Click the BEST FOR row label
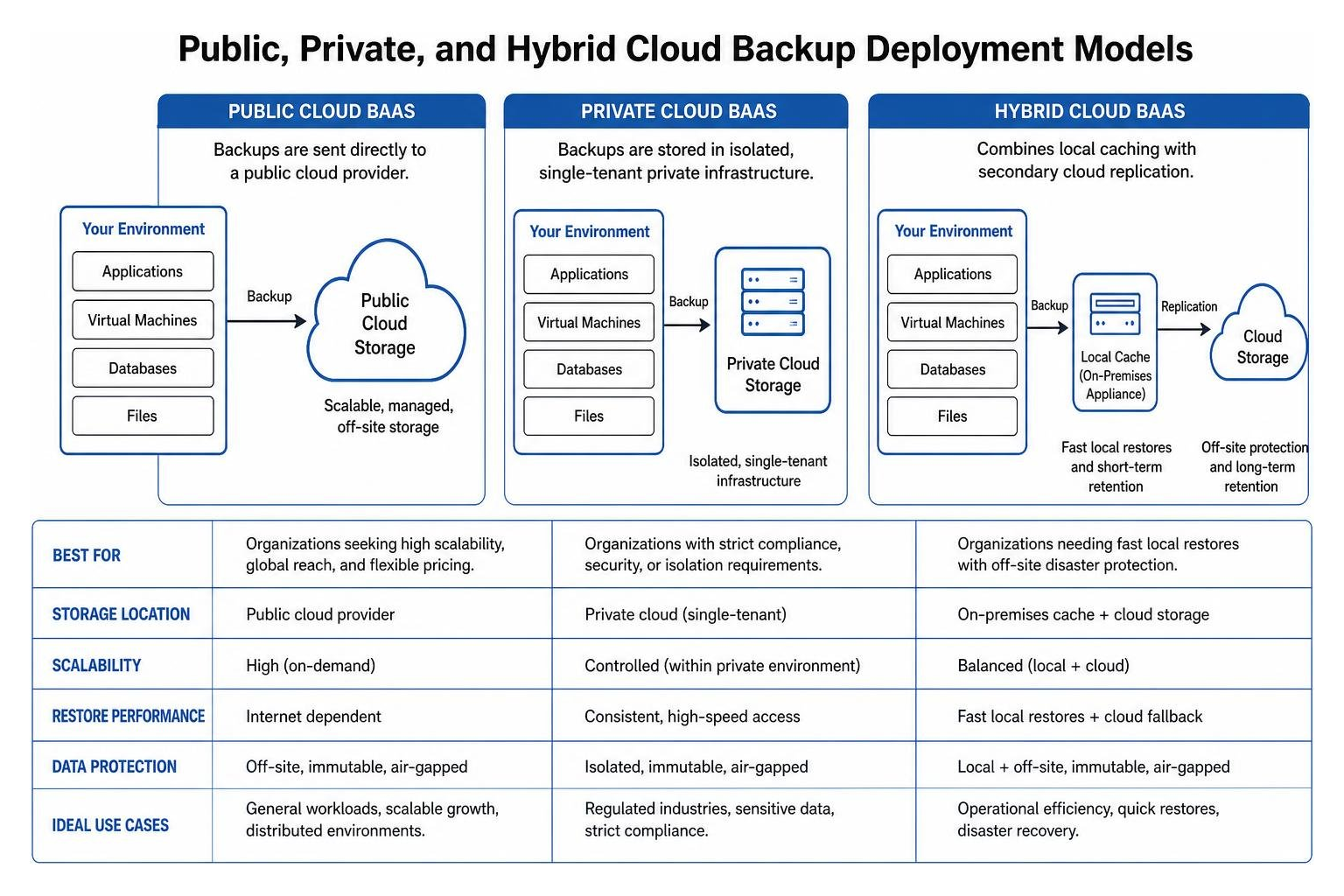The width and height of the screenshot is (1344, 896). pyautogui.click(x=87, y=556)
